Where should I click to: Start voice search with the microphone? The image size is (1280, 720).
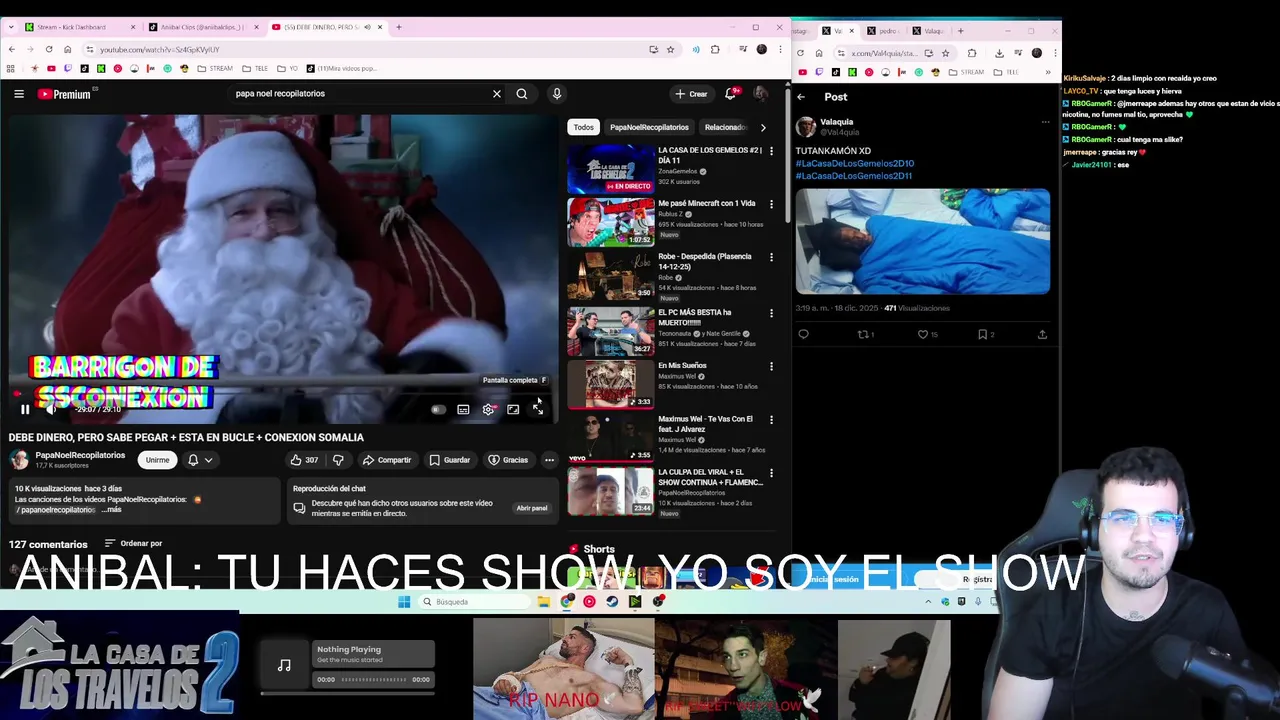click(x=557, y=94)
